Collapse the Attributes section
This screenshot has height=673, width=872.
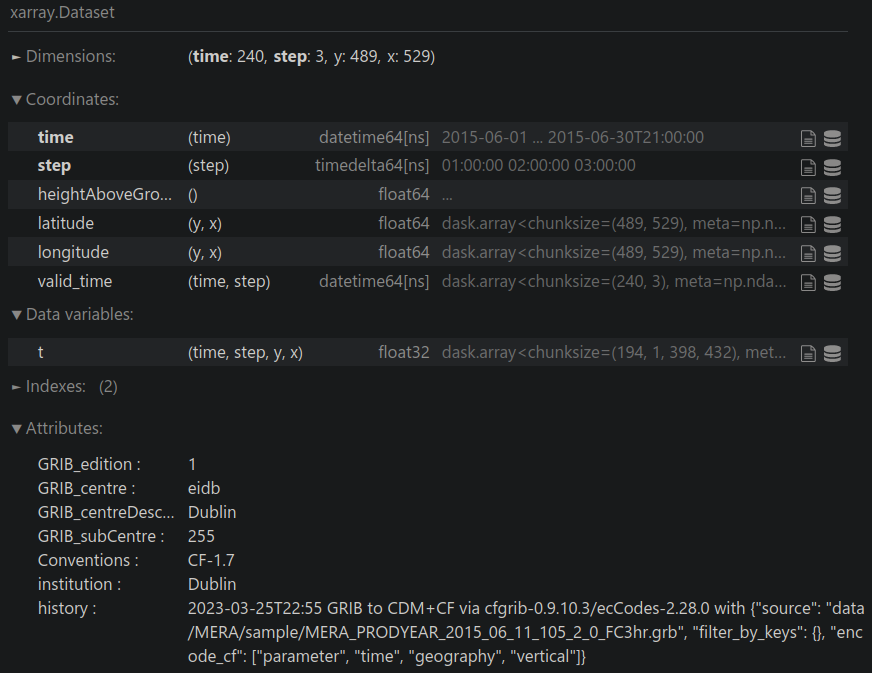click(57, 429)
